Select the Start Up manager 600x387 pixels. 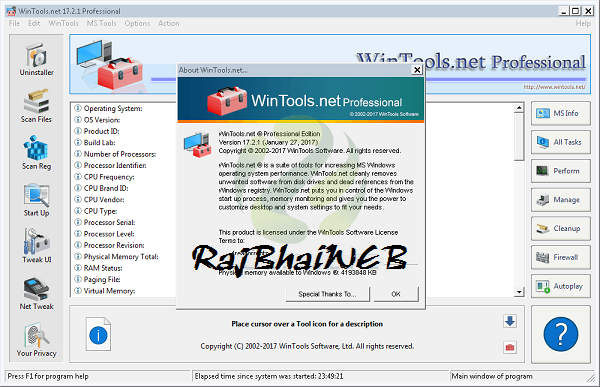click(36, 200)
